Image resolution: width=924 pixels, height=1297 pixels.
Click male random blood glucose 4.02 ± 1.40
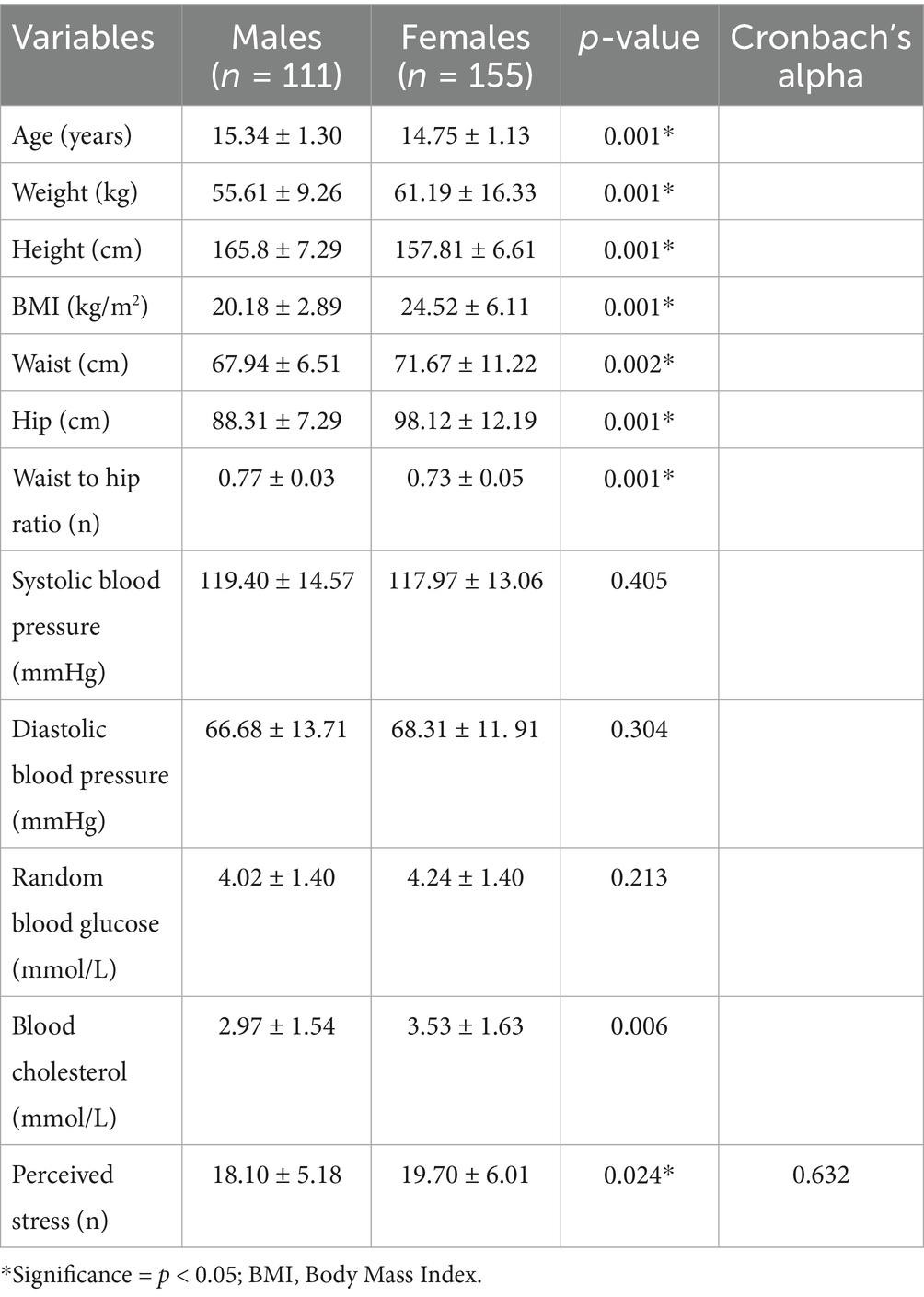coord(277,877)
